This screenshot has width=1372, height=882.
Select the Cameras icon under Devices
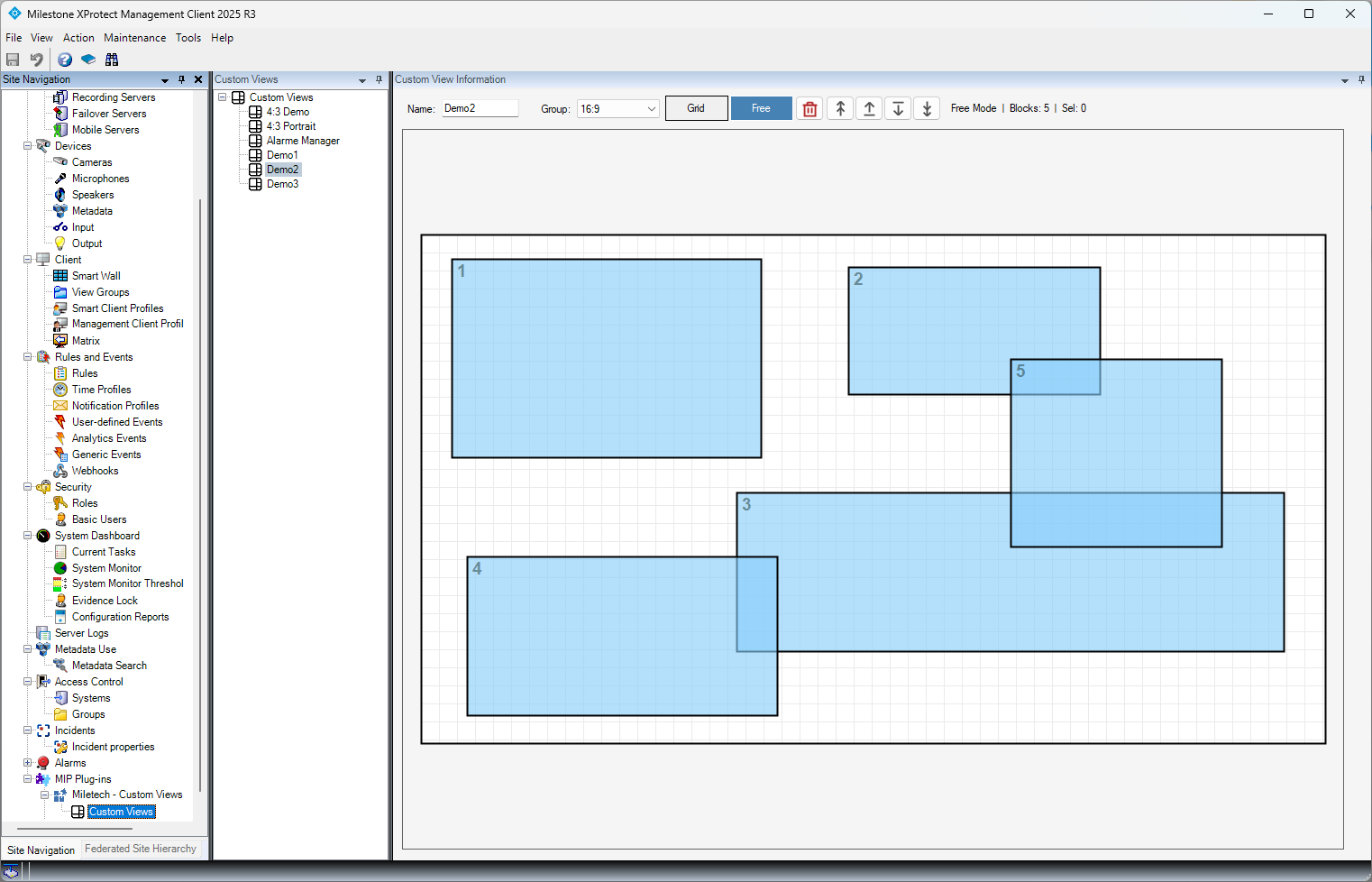click(60, 162)
